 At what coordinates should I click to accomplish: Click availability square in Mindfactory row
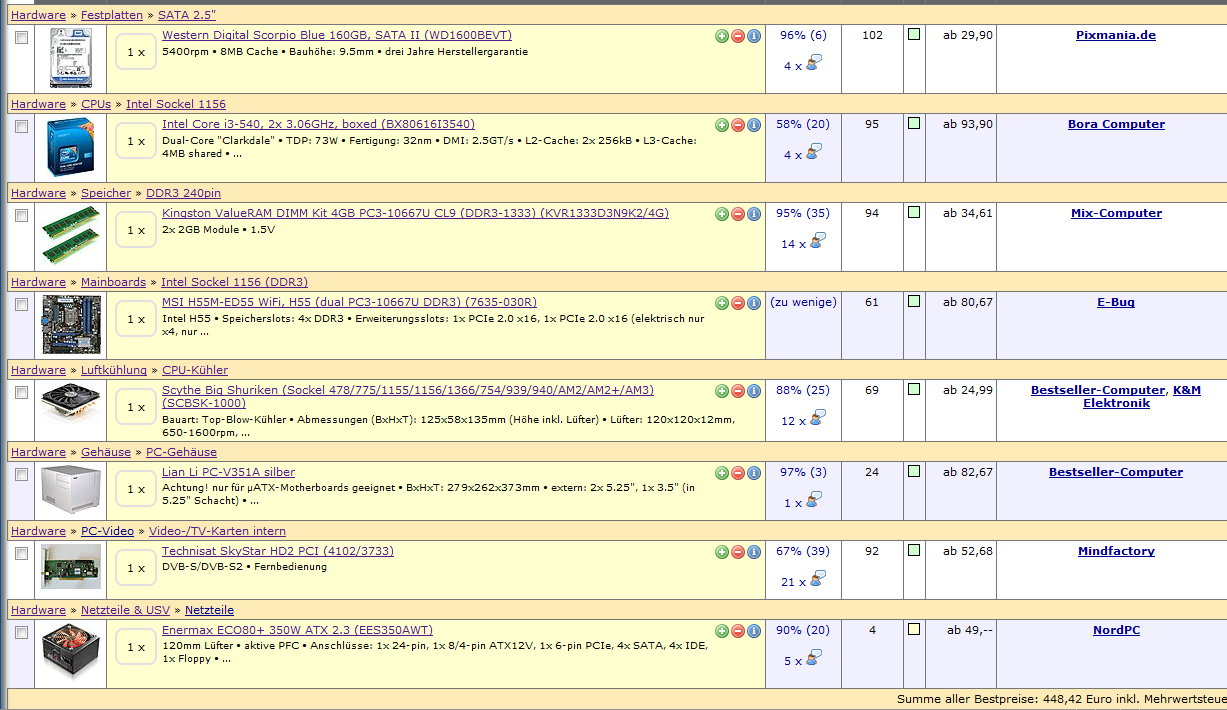[914, 551]
